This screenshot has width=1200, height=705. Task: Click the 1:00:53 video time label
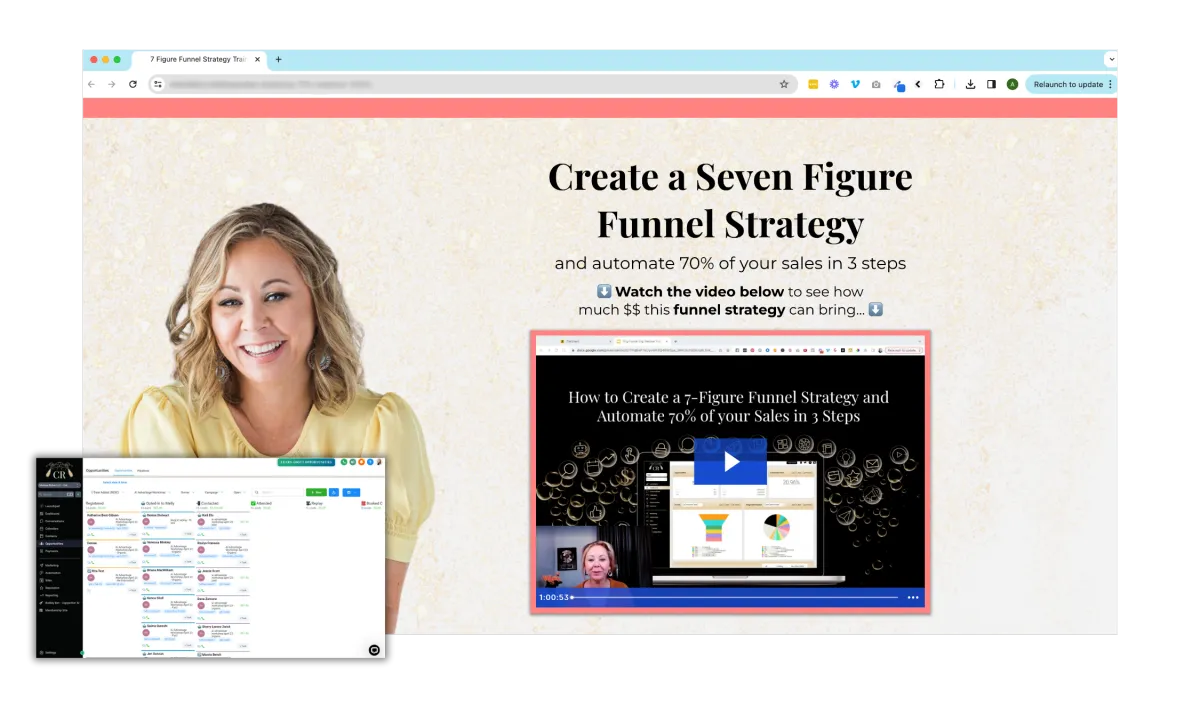[x=553, y=598]
